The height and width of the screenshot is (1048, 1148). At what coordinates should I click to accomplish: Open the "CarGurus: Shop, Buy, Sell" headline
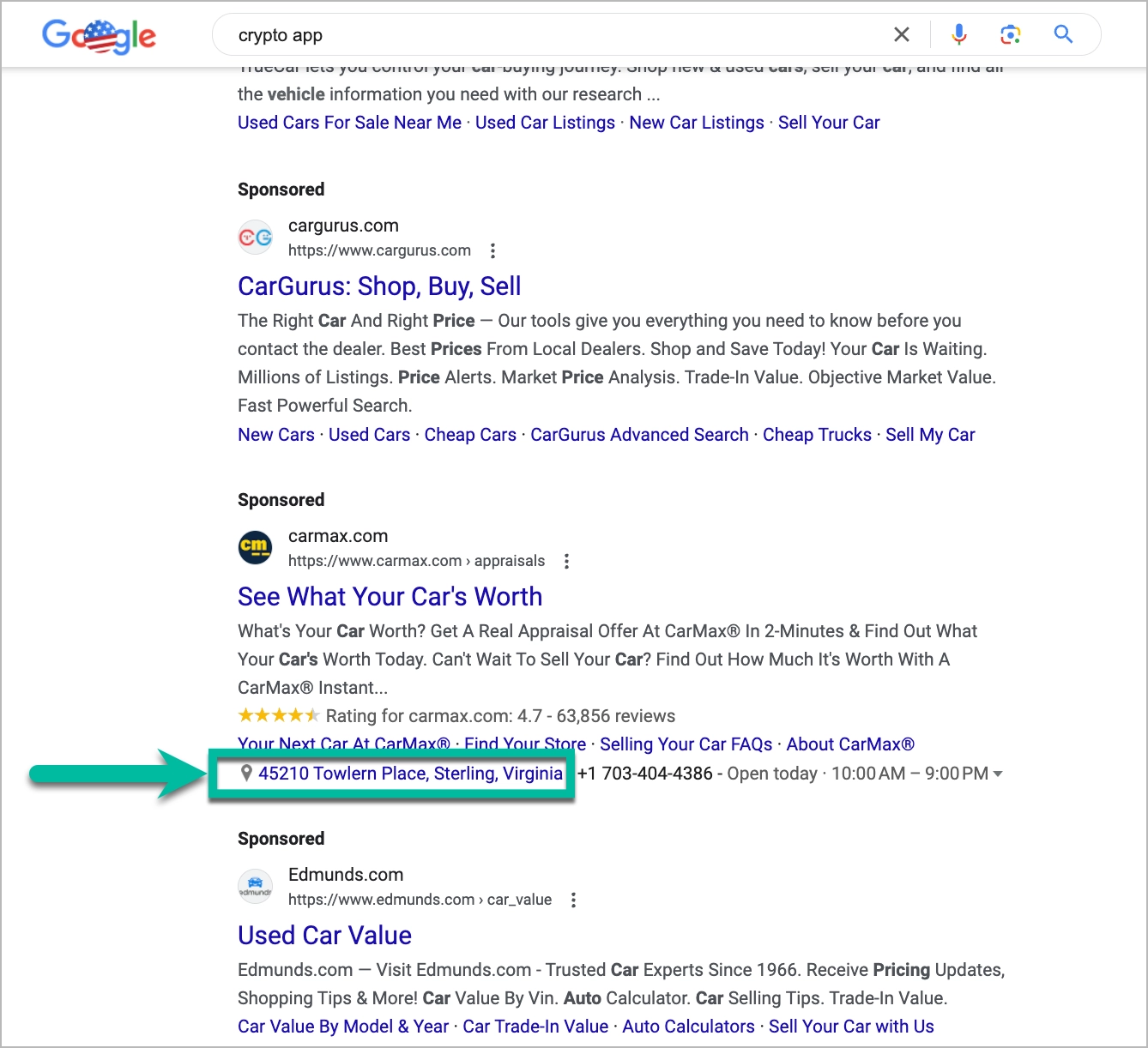tap(379, 286)
